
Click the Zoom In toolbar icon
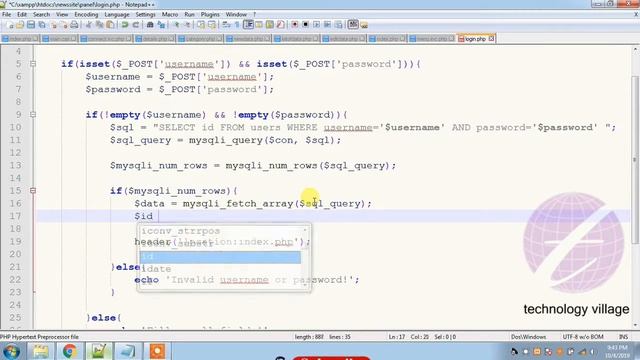click(176, 25)
